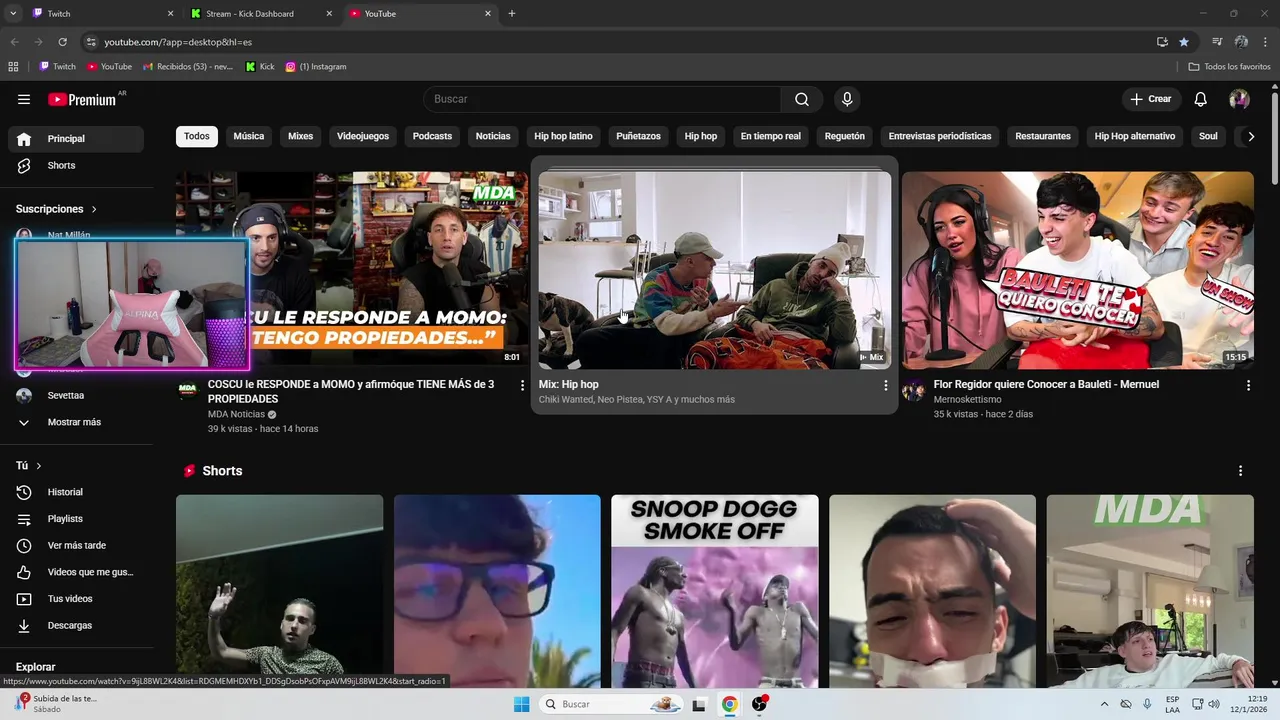Image resolution: width=1280 pixels, height=720 pixels.
Task: Open options for Mix: Hip hop
Action: point(885,385)
